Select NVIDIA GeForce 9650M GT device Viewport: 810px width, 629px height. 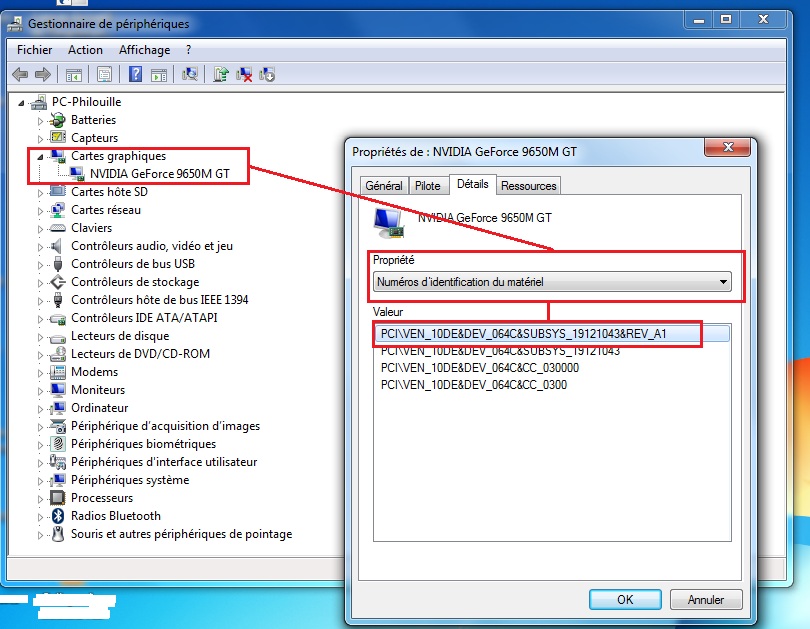159,174
